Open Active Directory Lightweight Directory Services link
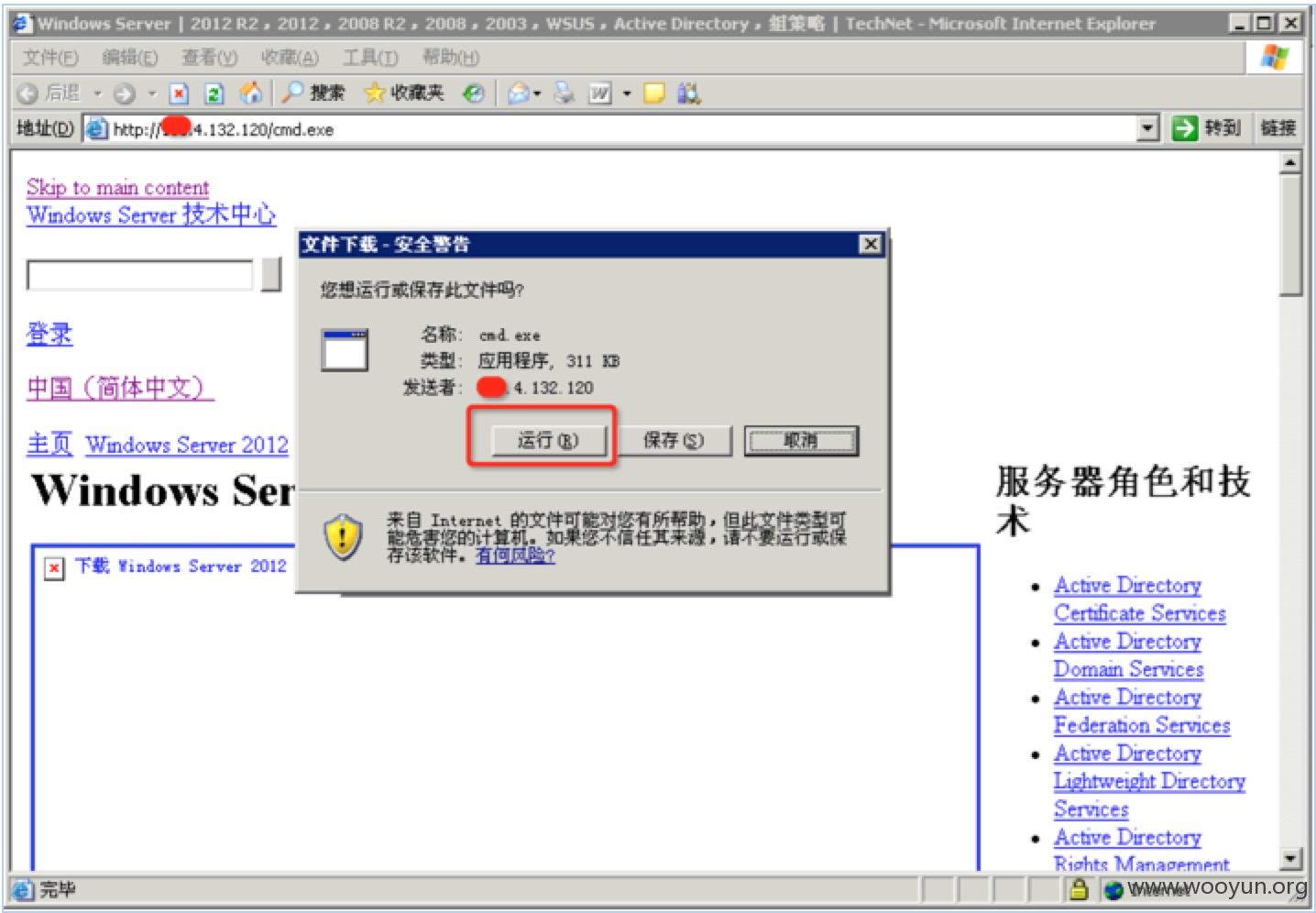This screenshot has width=1316, height=913. (x=1149, y=781)
